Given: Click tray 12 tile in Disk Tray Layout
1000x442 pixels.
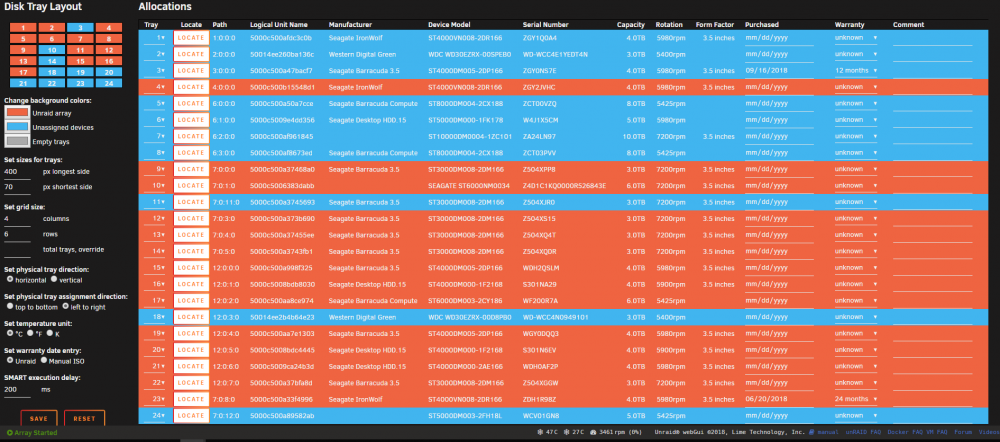Looking at the screenshot, I should point(109,50).
